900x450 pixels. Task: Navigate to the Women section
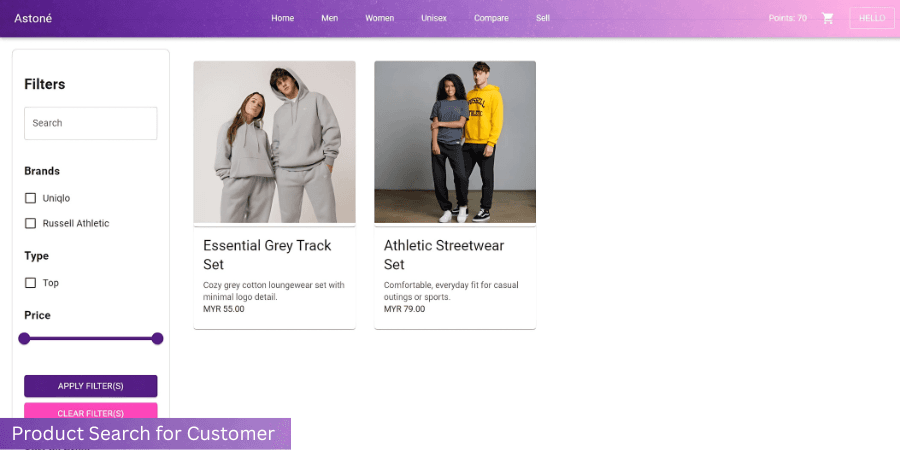coord(379,18)
